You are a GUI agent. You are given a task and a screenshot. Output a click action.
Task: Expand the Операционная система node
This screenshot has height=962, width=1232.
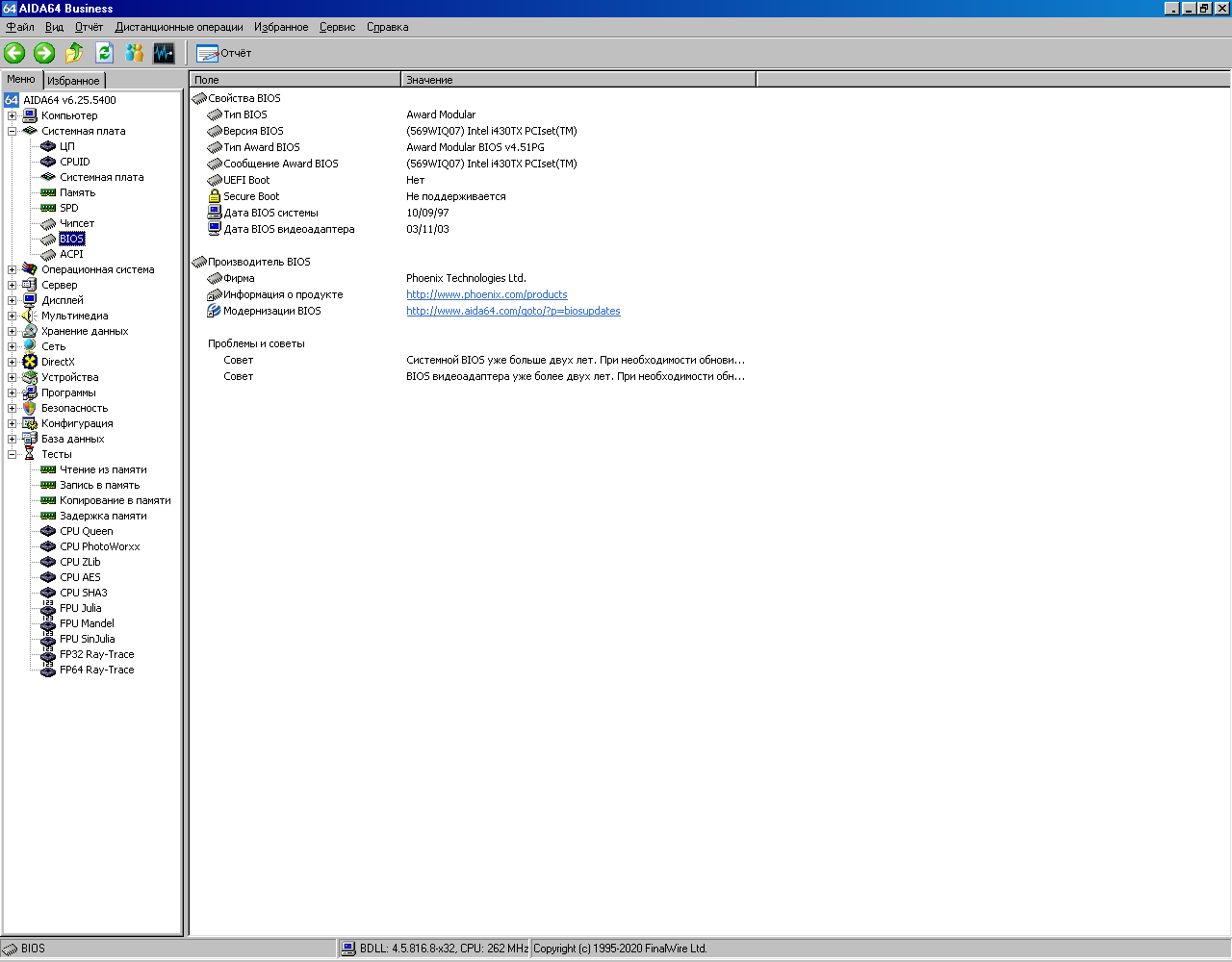pos(13,269)
